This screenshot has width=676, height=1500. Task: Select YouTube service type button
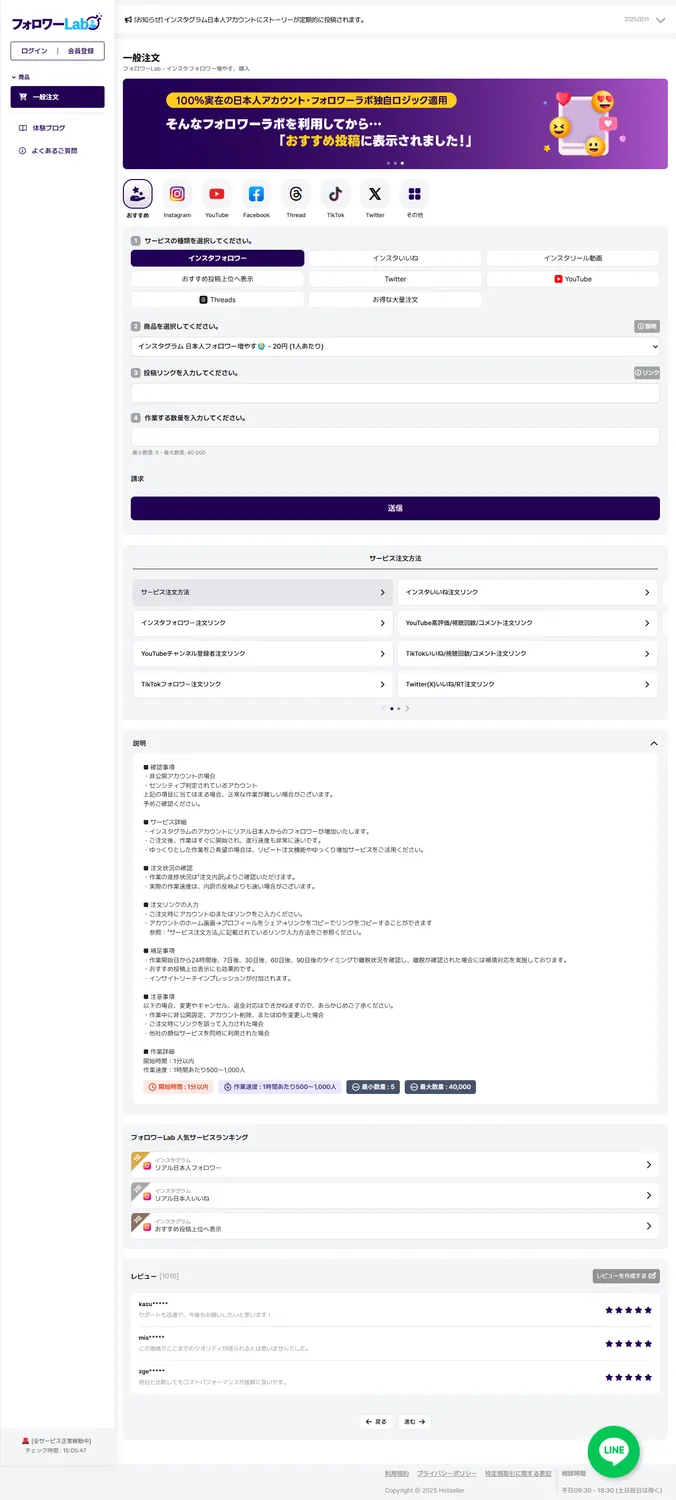click(573, 279)
